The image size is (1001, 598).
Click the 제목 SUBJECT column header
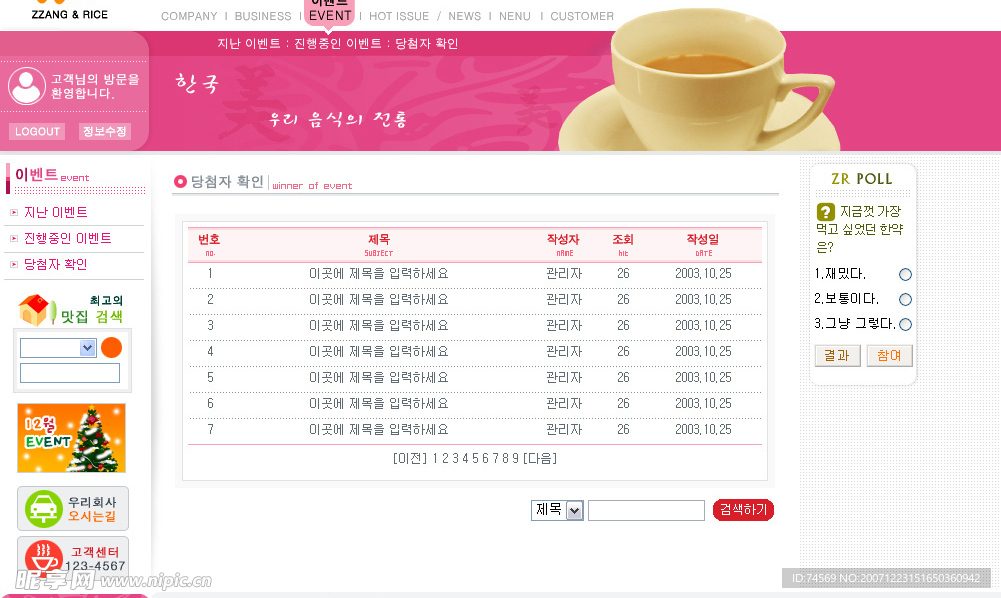[379, 244]
